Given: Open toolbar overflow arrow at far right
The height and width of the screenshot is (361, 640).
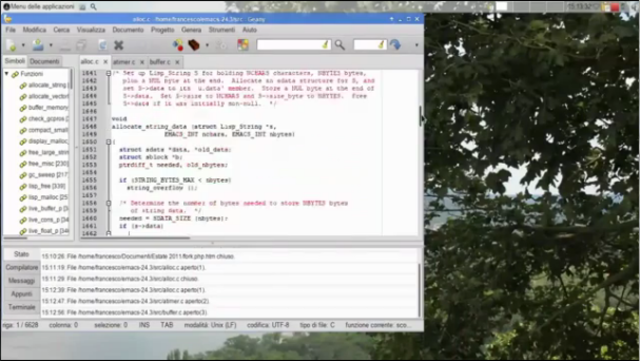Looking at the screenshot, I should coord(417,45).
